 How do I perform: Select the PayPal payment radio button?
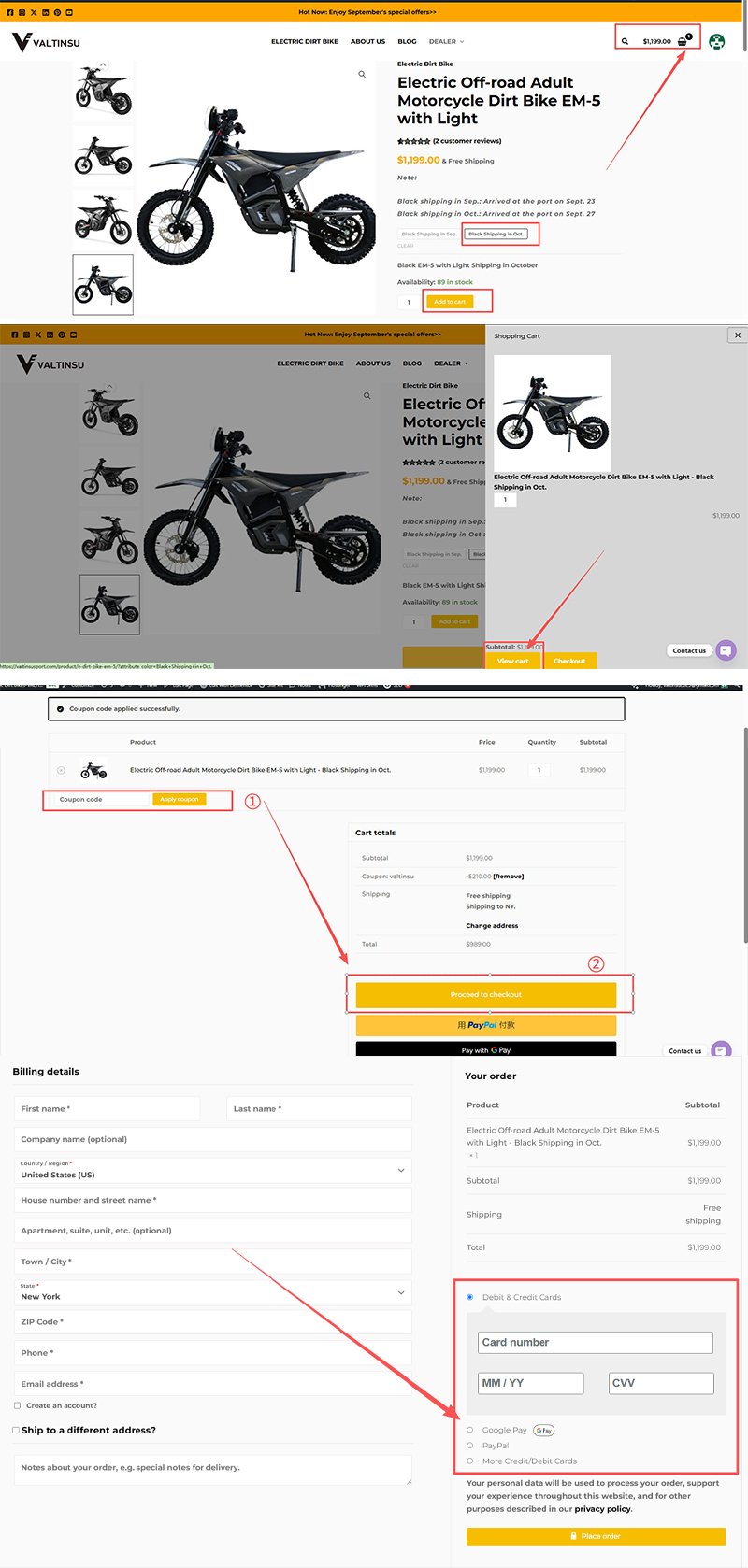470,1446
